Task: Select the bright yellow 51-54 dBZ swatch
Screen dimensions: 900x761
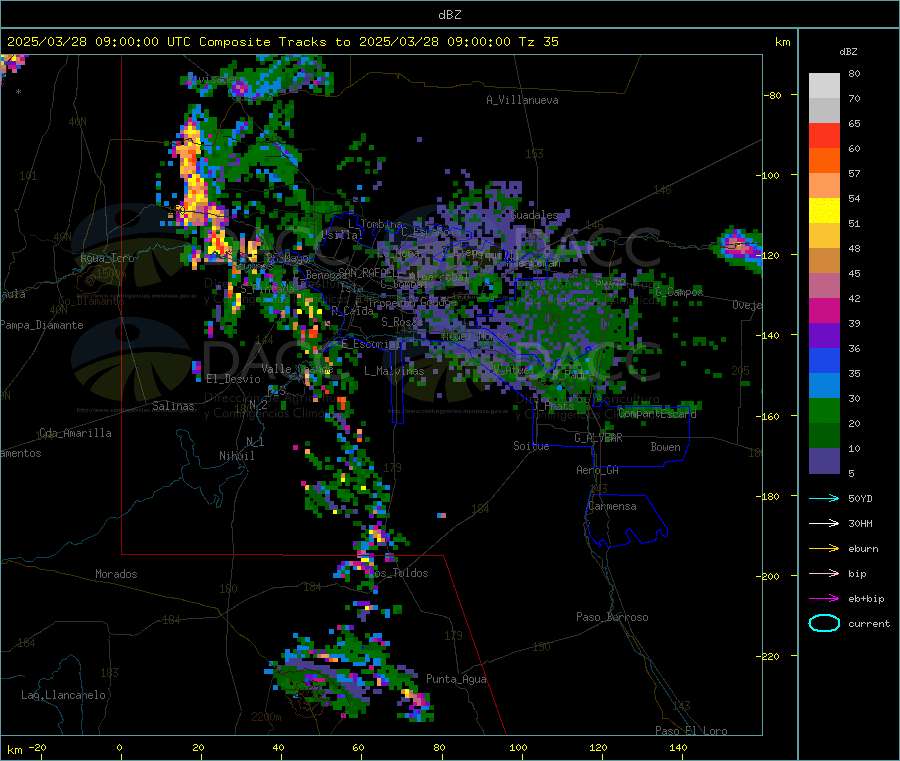Action: pos(824,211)
